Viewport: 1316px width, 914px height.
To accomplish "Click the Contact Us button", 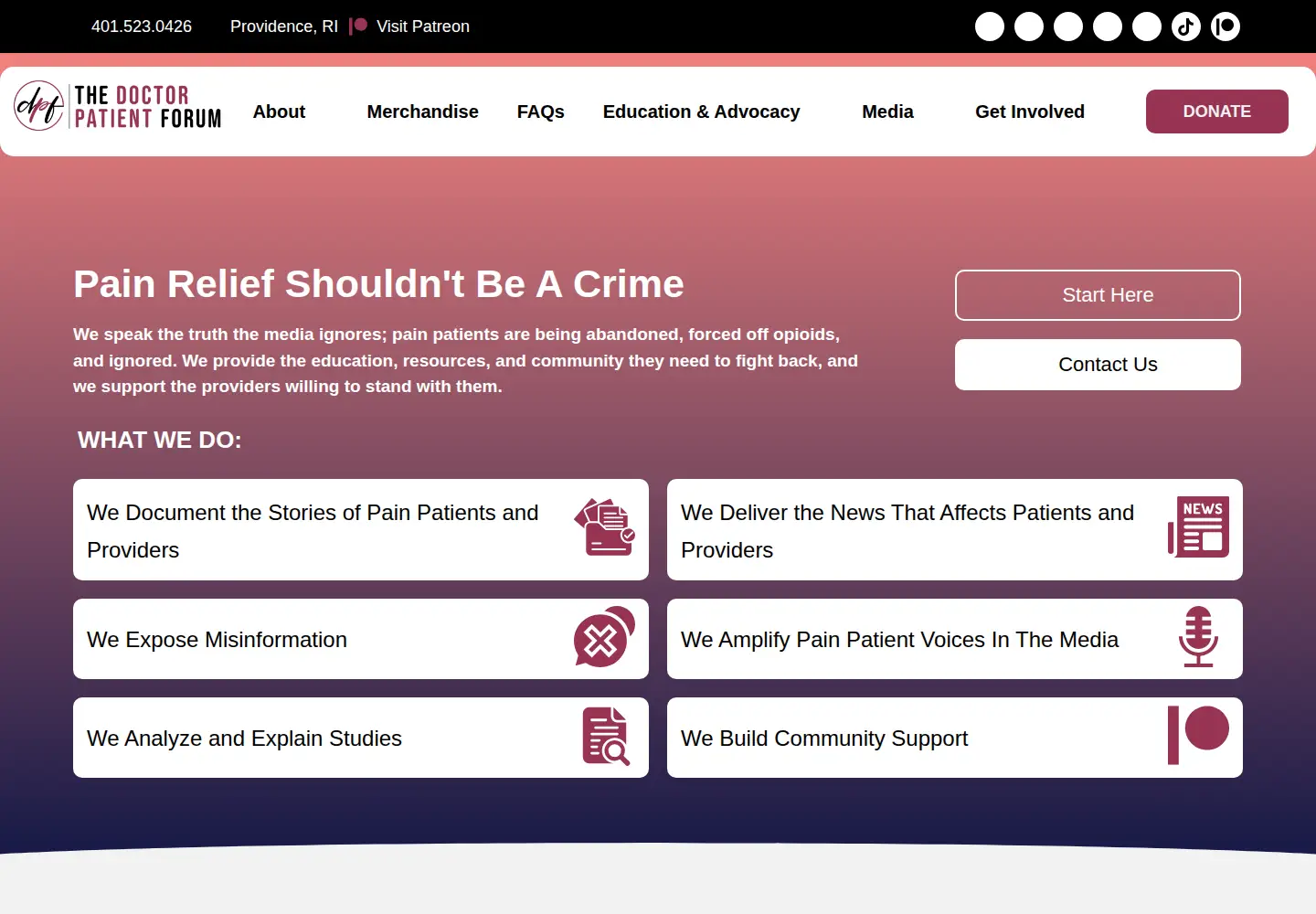I will click(x=1098, y=365).
